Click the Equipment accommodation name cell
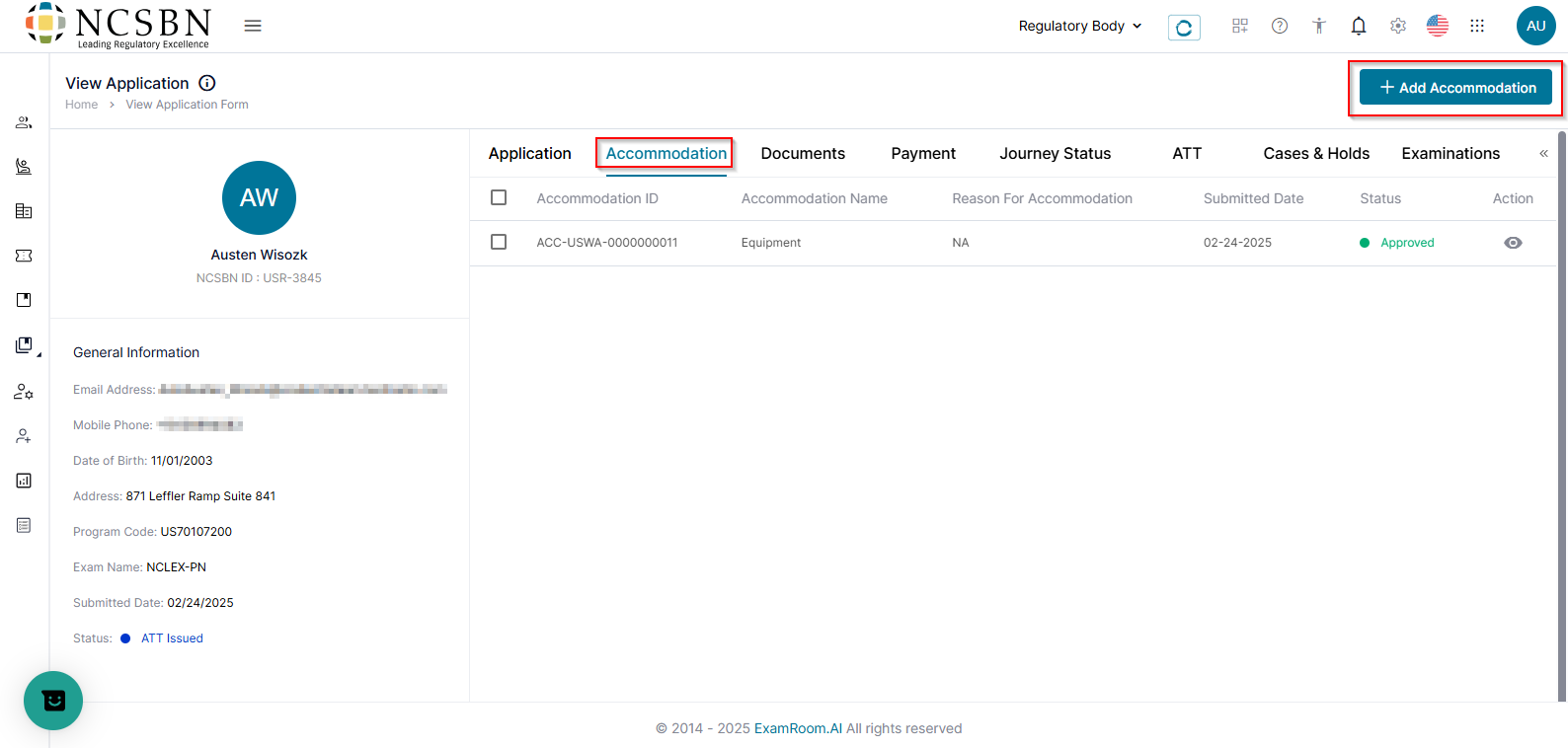This screenshot has width=1568, height=748. tap(771, 243)
